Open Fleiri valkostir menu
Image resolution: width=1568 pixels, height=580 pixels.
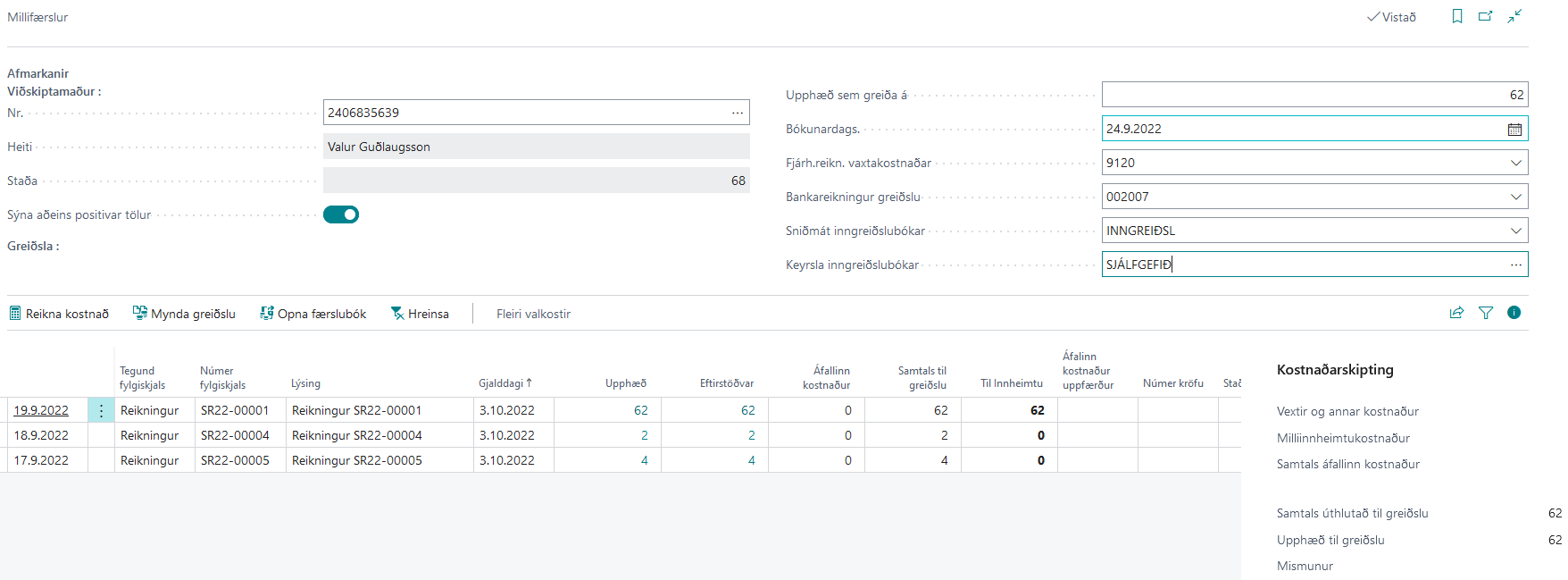click(x=533, y=314)
